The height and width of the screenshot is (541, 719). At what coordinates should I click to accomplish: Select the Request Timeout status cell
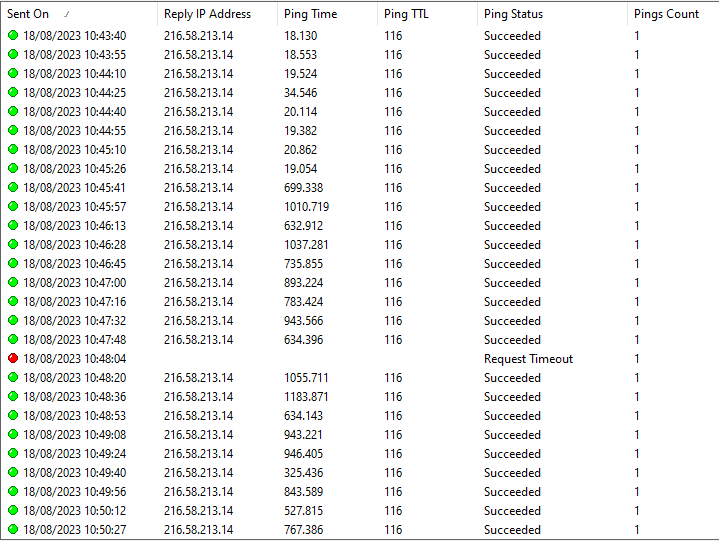[528, 359]
